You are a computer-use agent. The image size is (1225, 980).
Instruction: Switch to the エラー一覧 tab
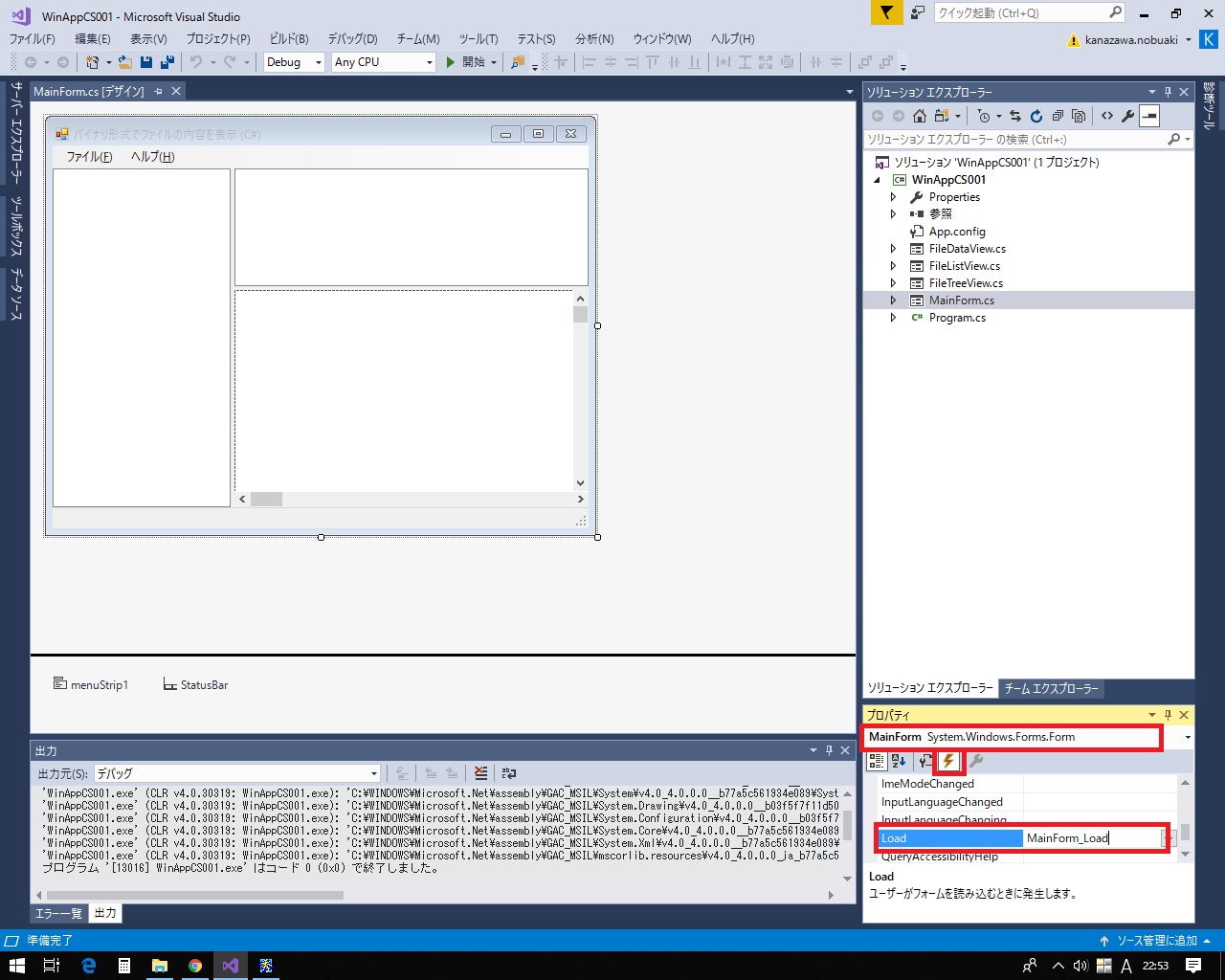point(58,913)
